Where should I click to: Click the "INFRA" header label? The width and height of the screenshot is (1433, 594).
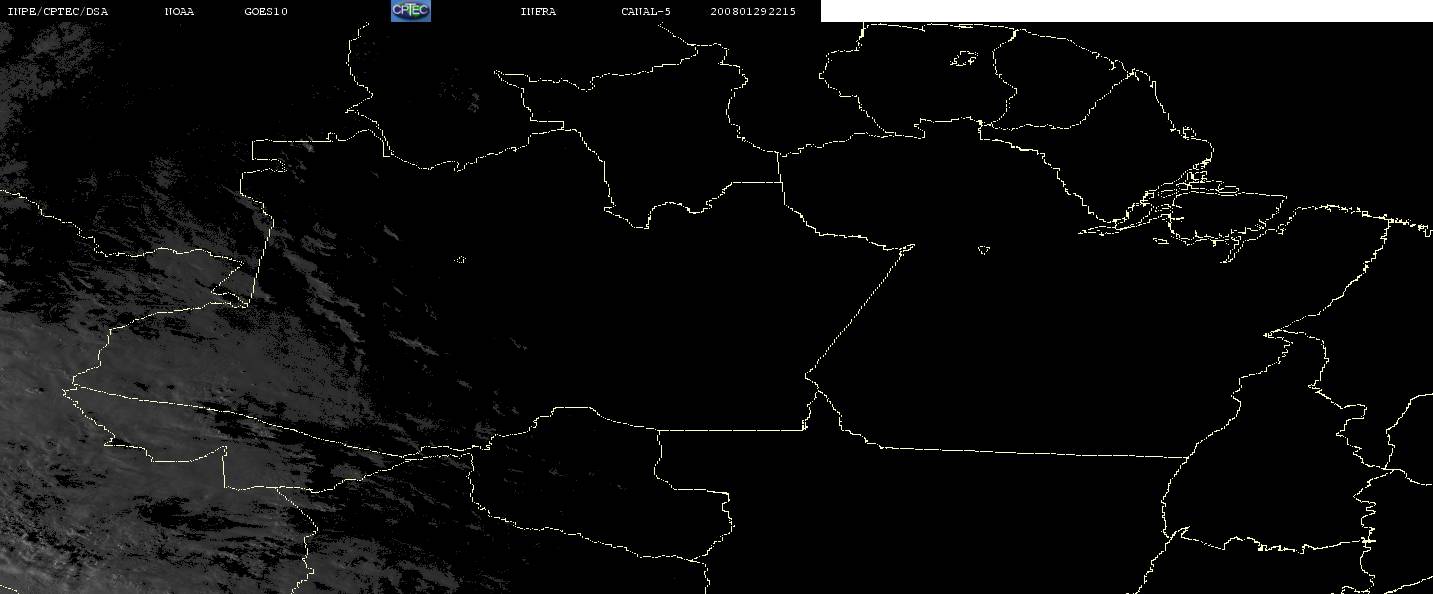[538, 12]
